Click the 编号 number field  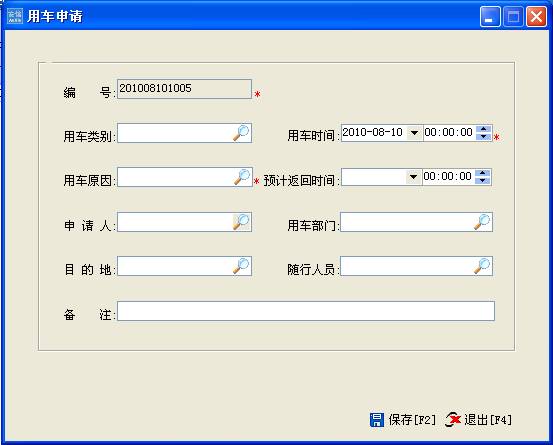coord(184,89)
